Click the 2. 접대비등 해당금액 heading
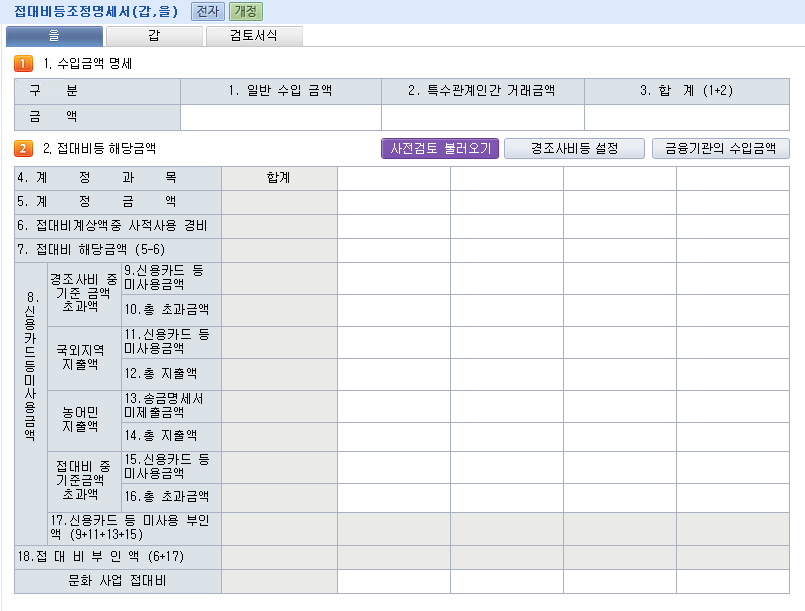This screenshot has width=805, height=611. tap(100, 148)
